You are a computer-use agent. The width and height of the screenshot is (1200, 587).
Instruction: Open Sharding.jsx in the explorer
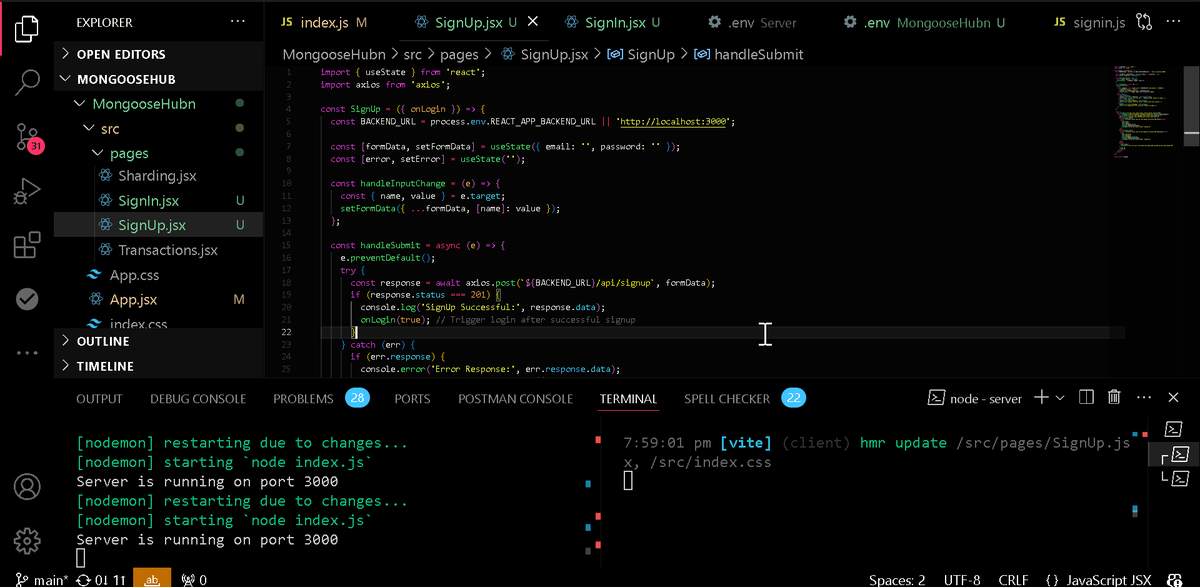click(x=157, y=176)
